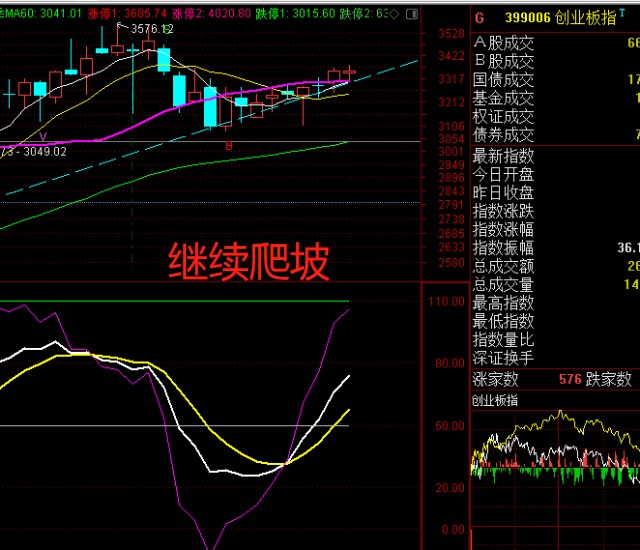Click the V marker on the left of the chart
Image resolution: width=640 pixels, height=550 pixels.
[x=42, y=135]
